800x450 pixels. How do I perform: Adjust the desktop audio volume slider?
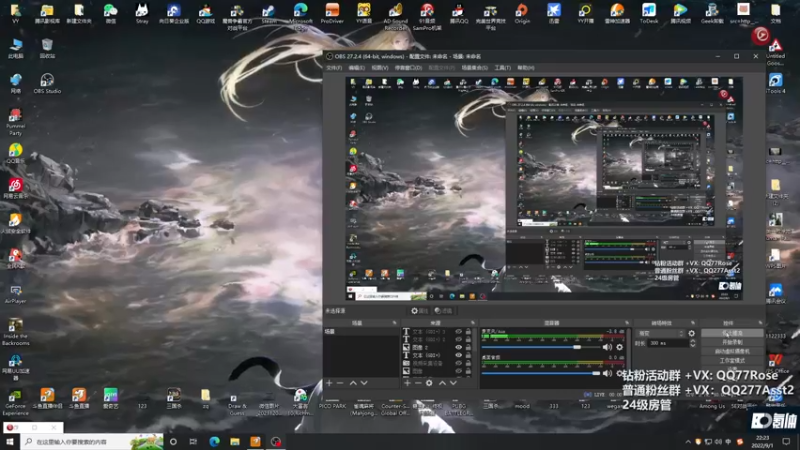(x=540, y=373)
